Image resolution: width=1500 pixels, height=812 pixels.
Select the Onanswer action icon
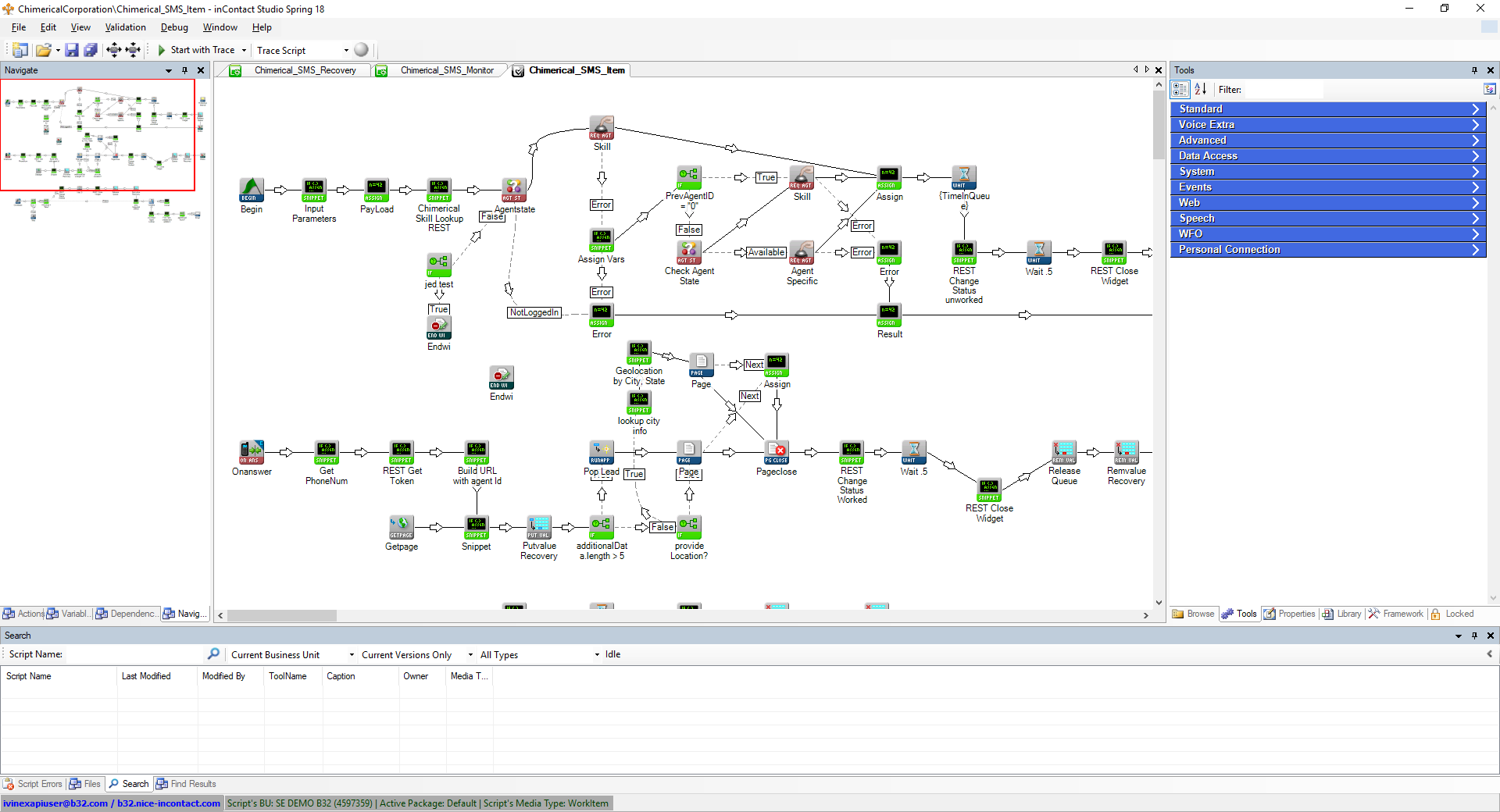[x=252, y=452]
